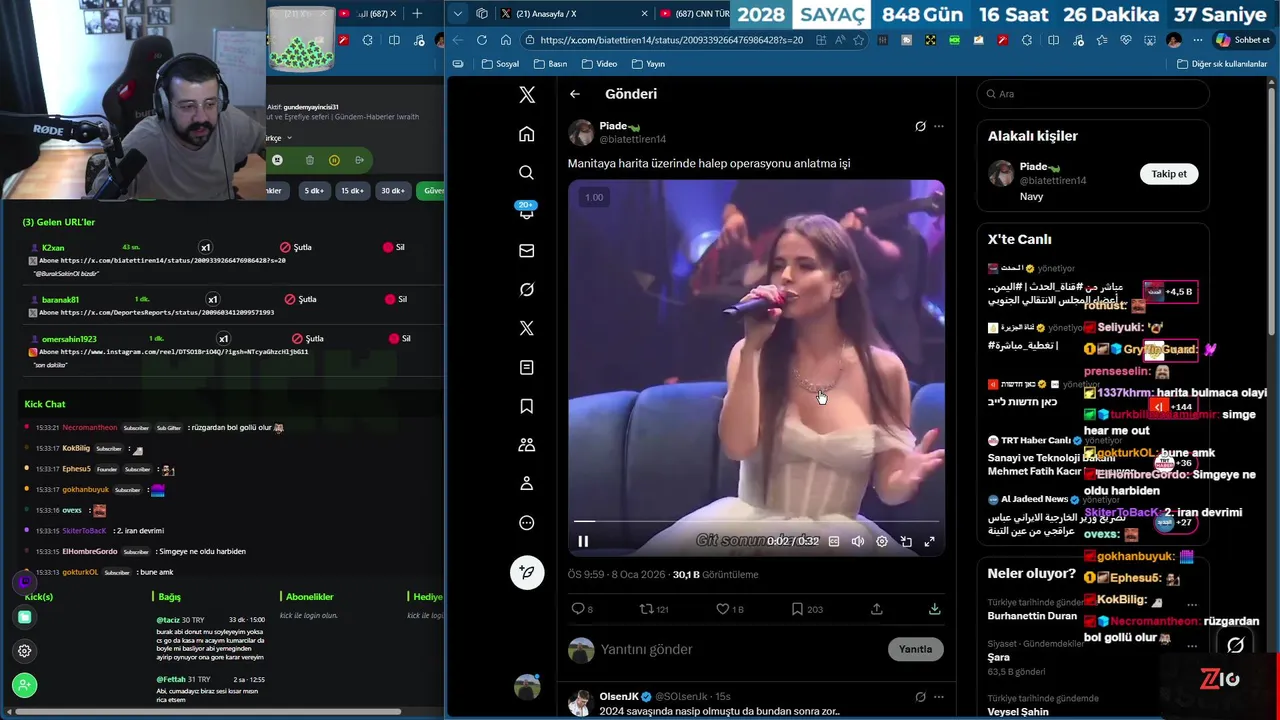Open video settings gear
Image resolution: width=1280 pixels, height=720 pixels.
coord(882,541)
